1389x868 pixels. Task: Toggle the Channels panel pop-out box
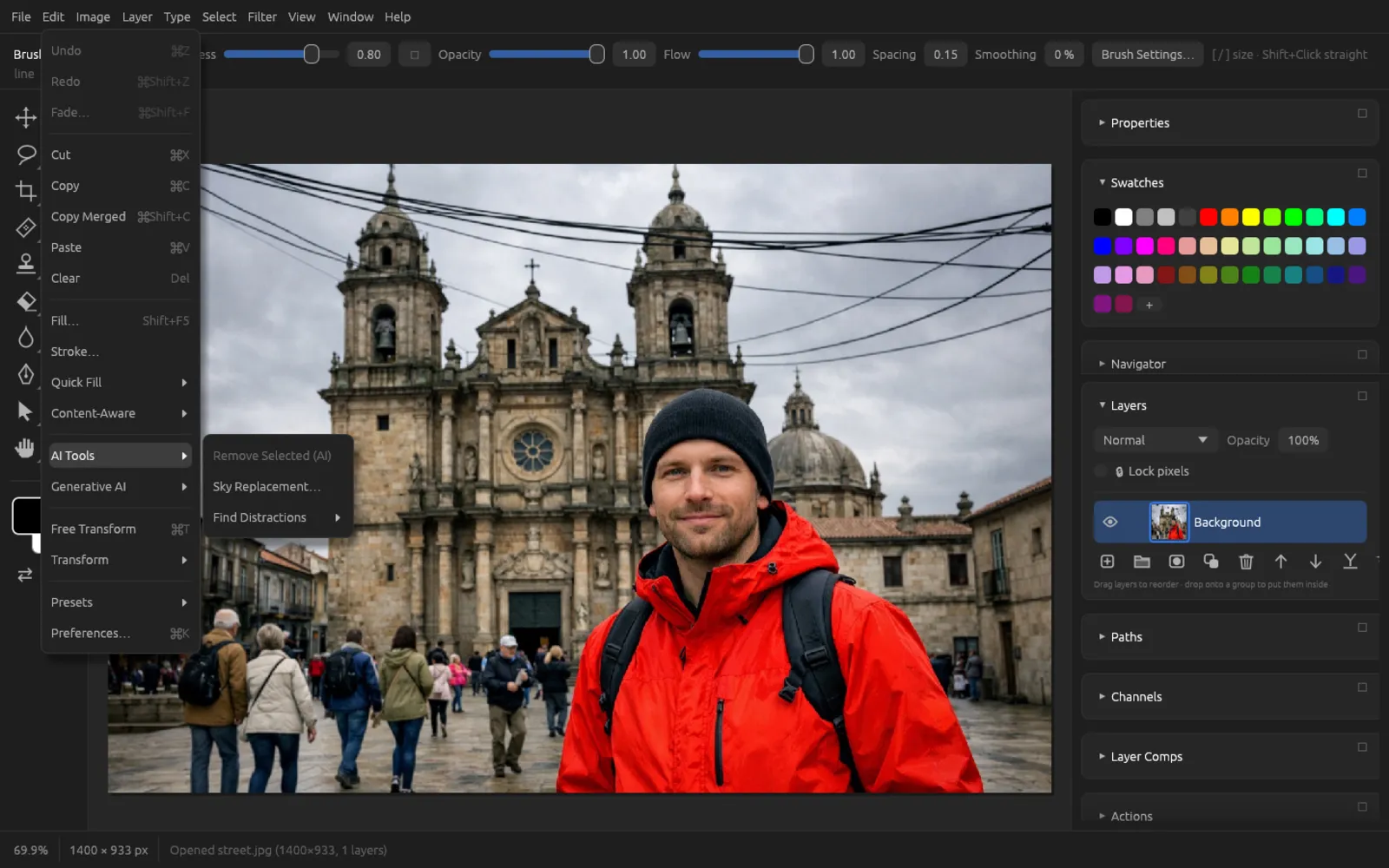click(1362, 687)
